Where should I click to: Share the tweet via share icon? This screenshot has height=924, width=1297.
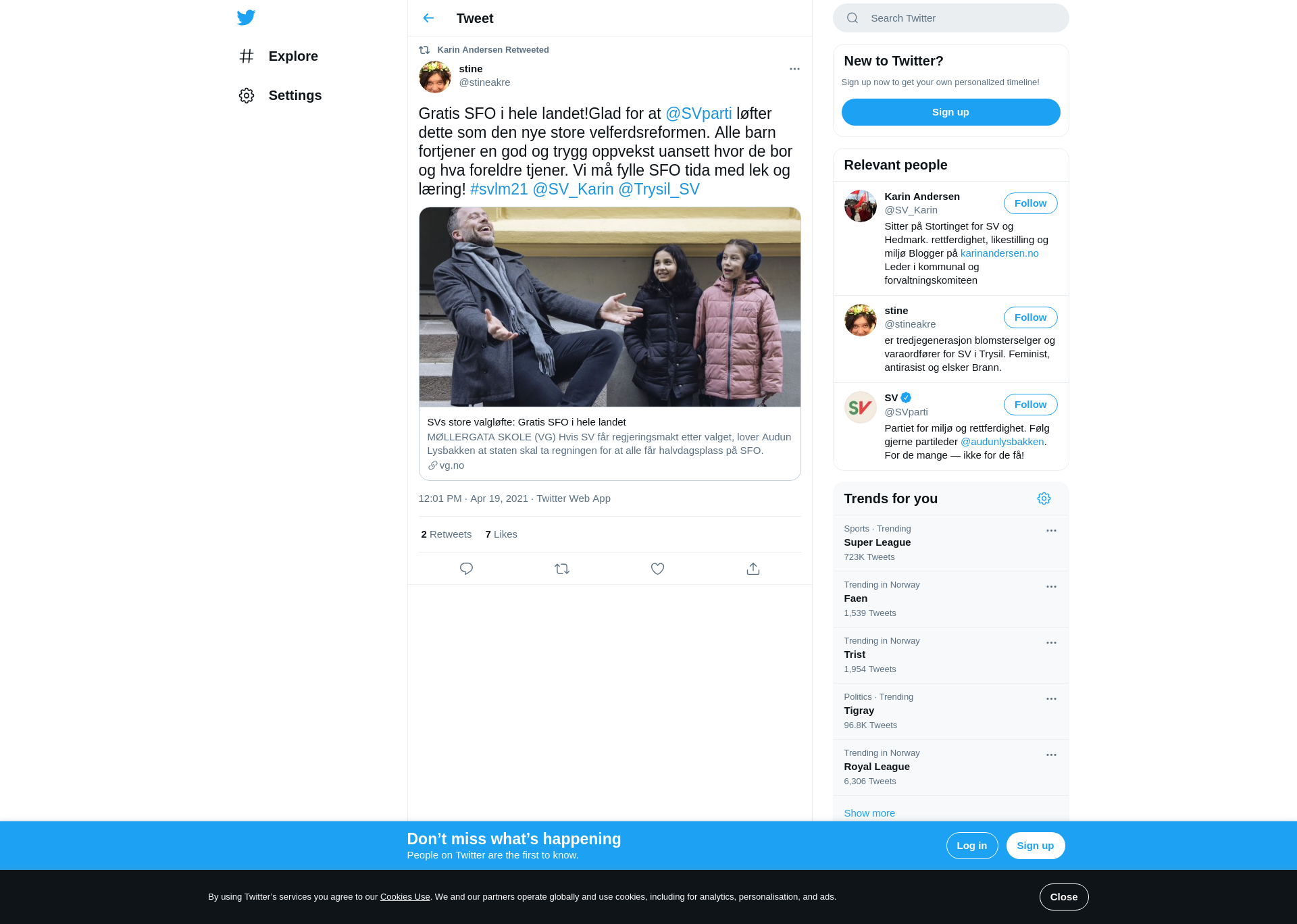tap(753, 569)
